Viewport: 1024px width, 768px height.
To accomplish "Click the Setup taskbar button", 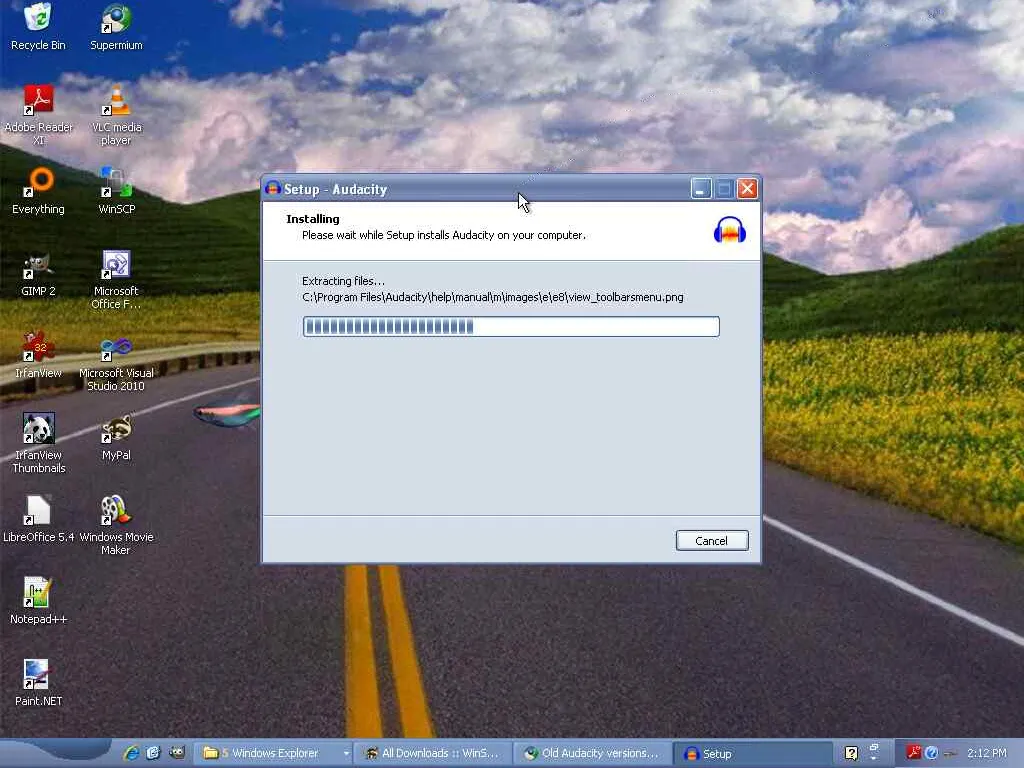I will click(x=753, y=753).
